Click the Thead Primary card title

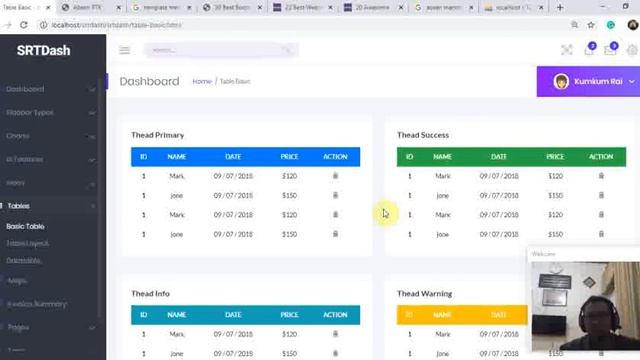pos(158,135)
